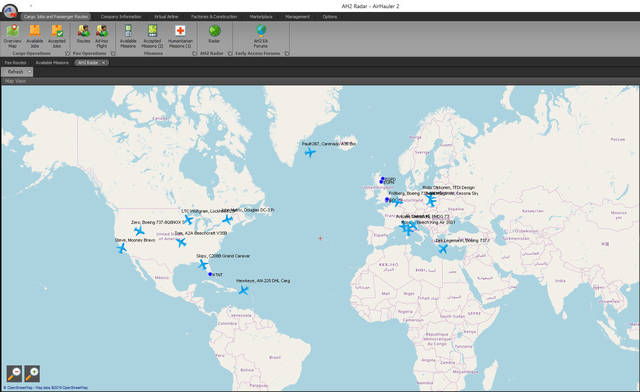640x392 pixels.
Task: Open Available Jobs in Cargo Operations
Action: click(x=35, y=36)
